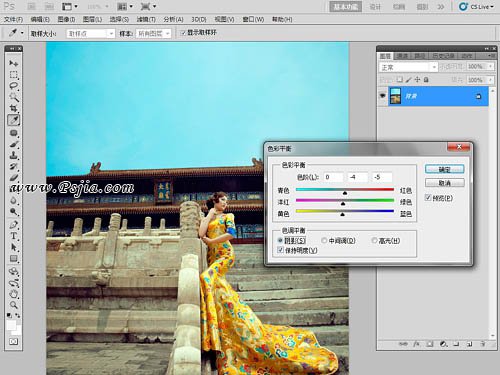Select the Midtones radio button

[324, 240]
